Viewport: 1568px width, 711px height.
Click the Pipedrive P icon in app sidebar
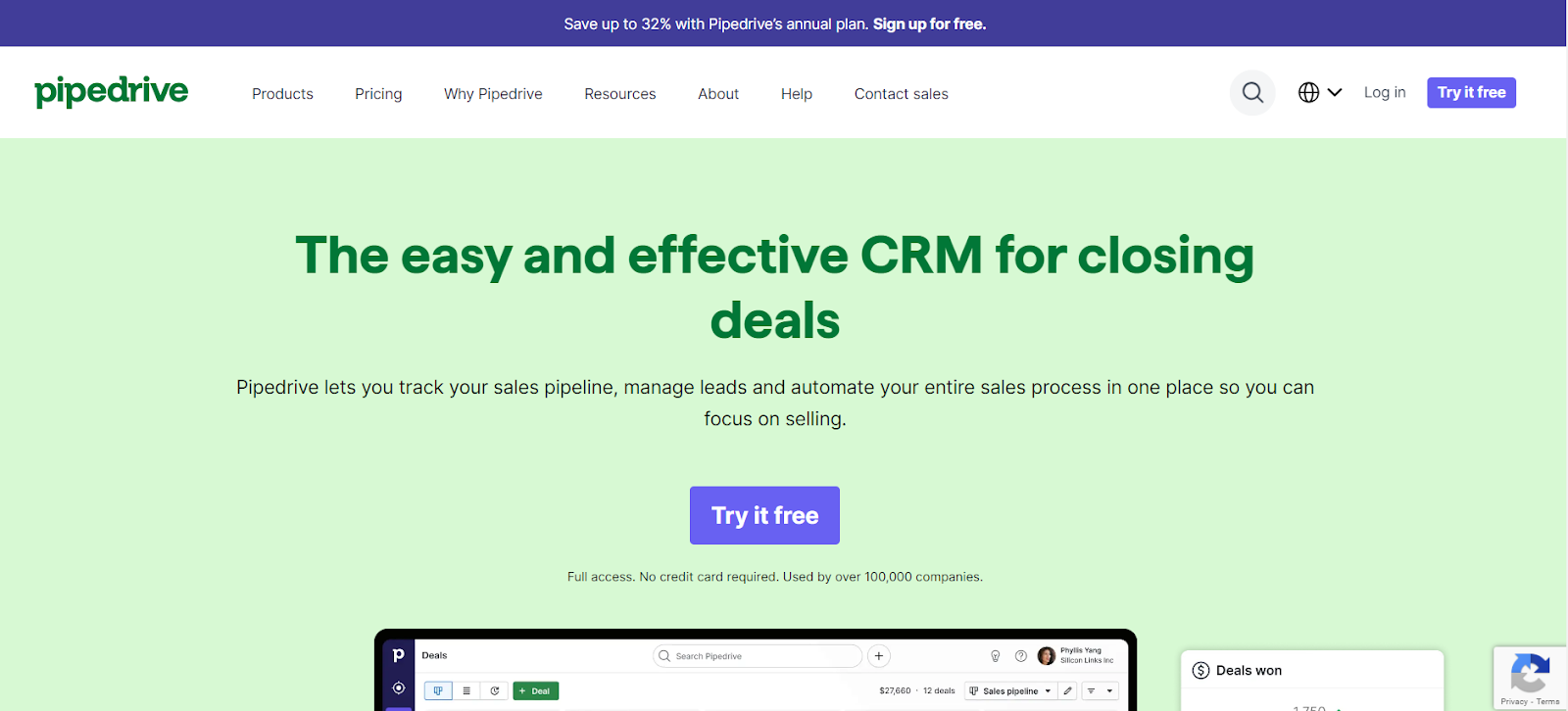(x=398, y=655)
